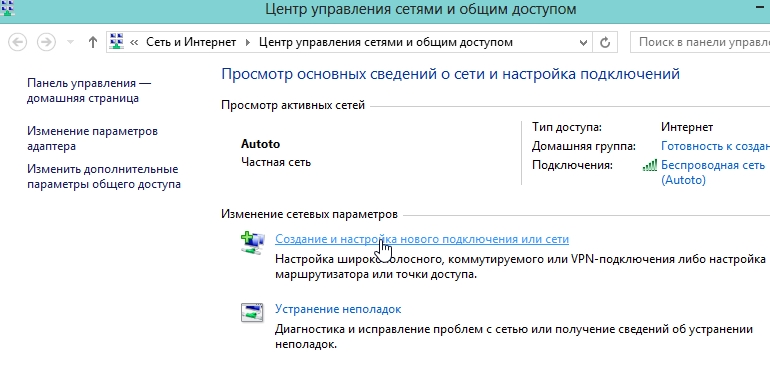Image resolution: width=770 pixels, height=391 pixels.
Task: Click the Готовность к созданию homegroup link
Action: (x=715, y=146)
